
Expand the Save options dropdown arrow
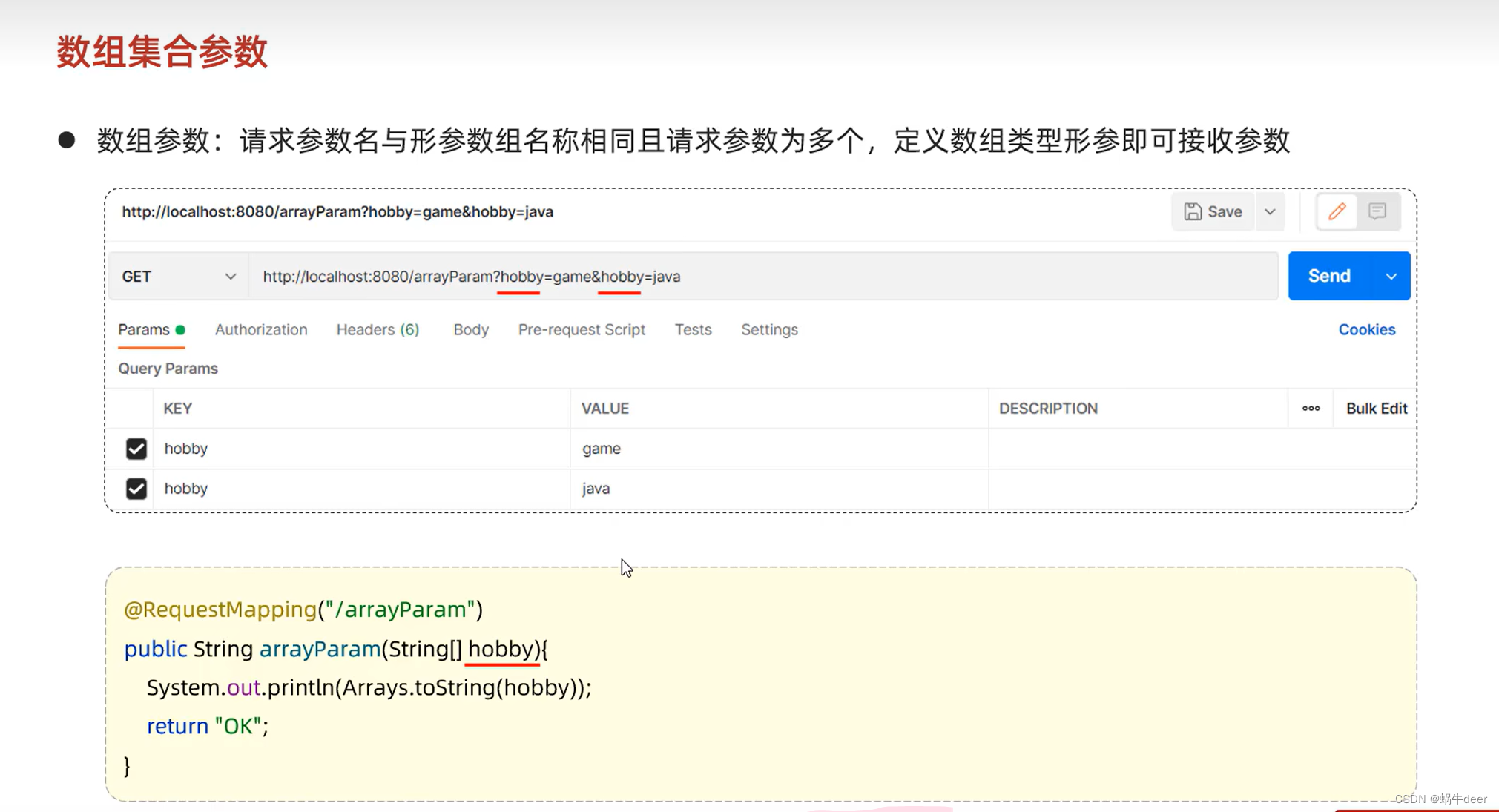point(1270,212)
